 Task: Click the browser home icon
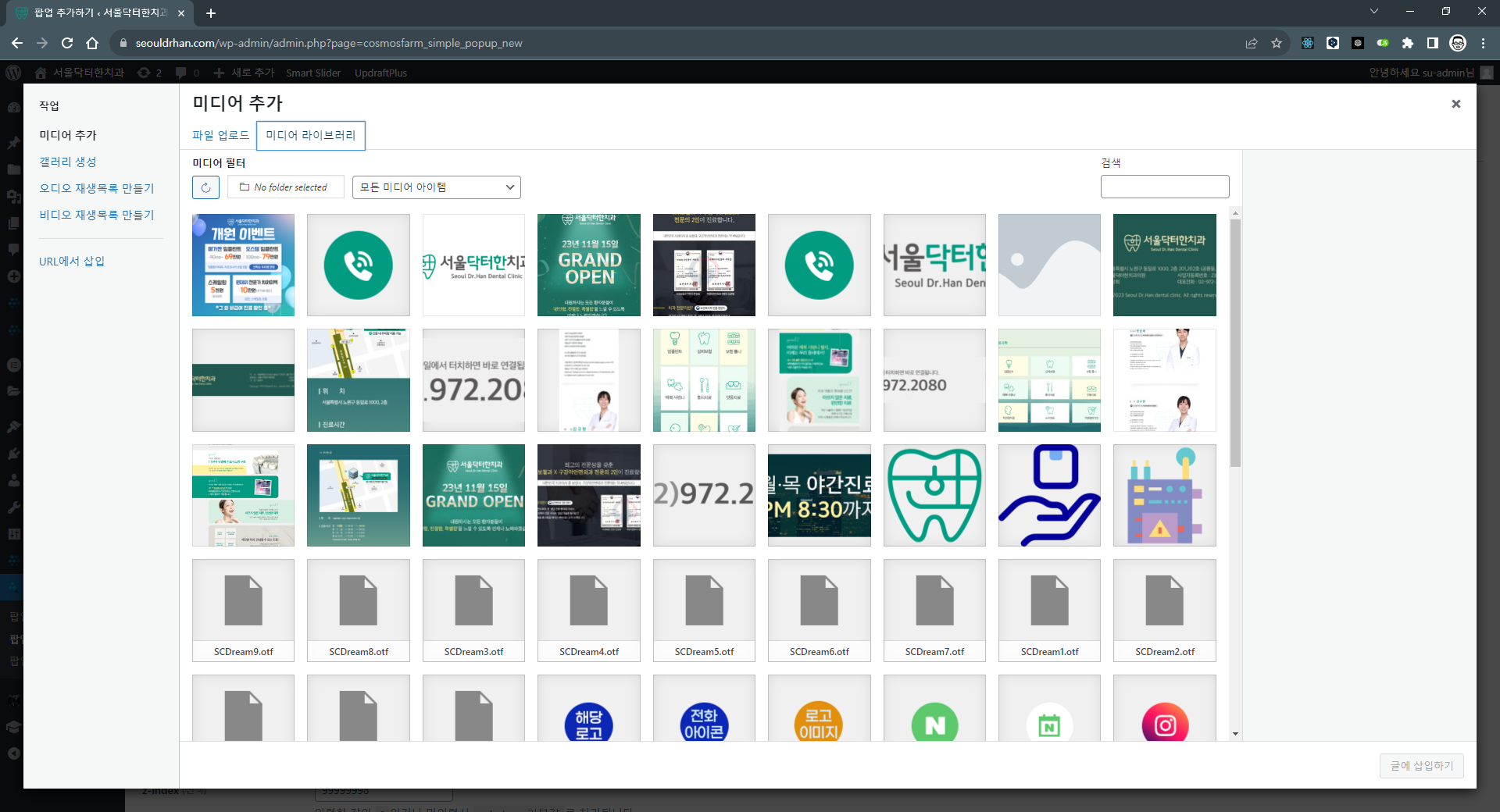(x=92, y=43)
